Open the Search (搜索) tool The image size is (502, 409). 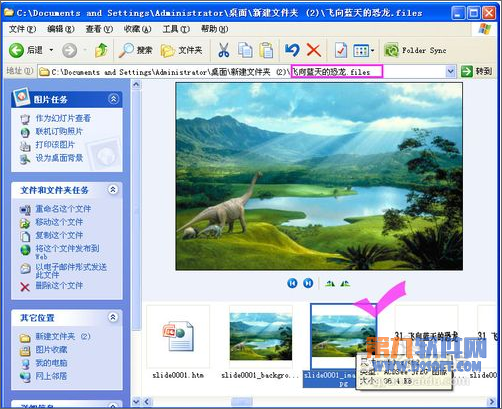(135, 50)
